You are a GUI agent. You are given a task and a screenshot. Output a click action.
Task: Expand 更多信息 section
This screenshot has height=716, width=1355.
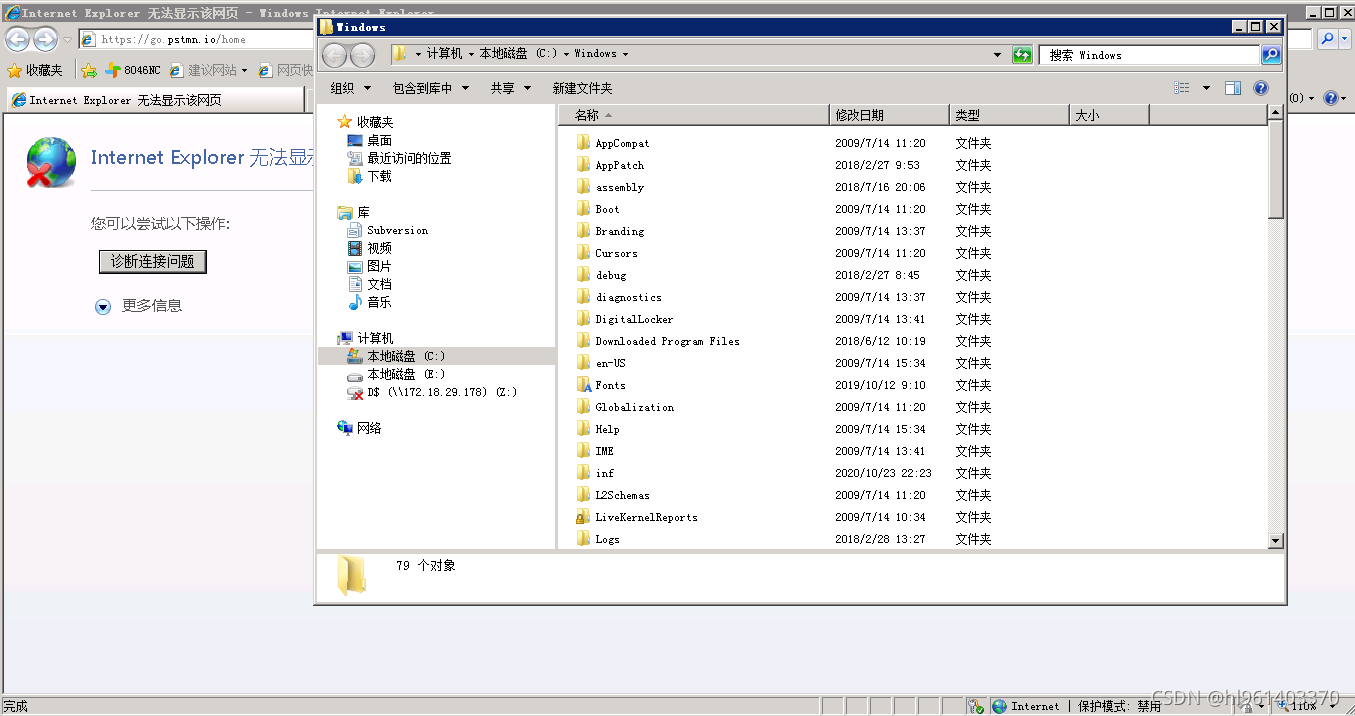[x=139, y=306]
